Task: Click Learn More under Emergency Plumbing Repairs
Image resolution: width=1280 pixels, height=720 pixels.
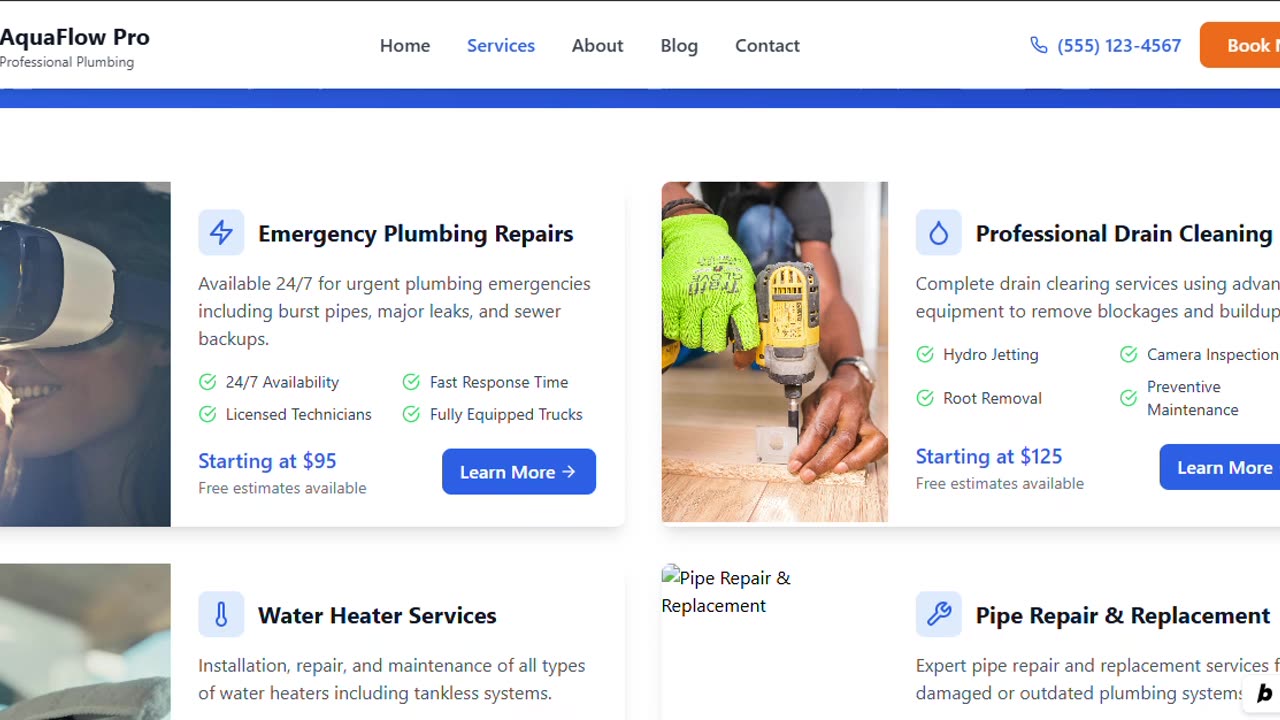Action: (x=519, y=472)
